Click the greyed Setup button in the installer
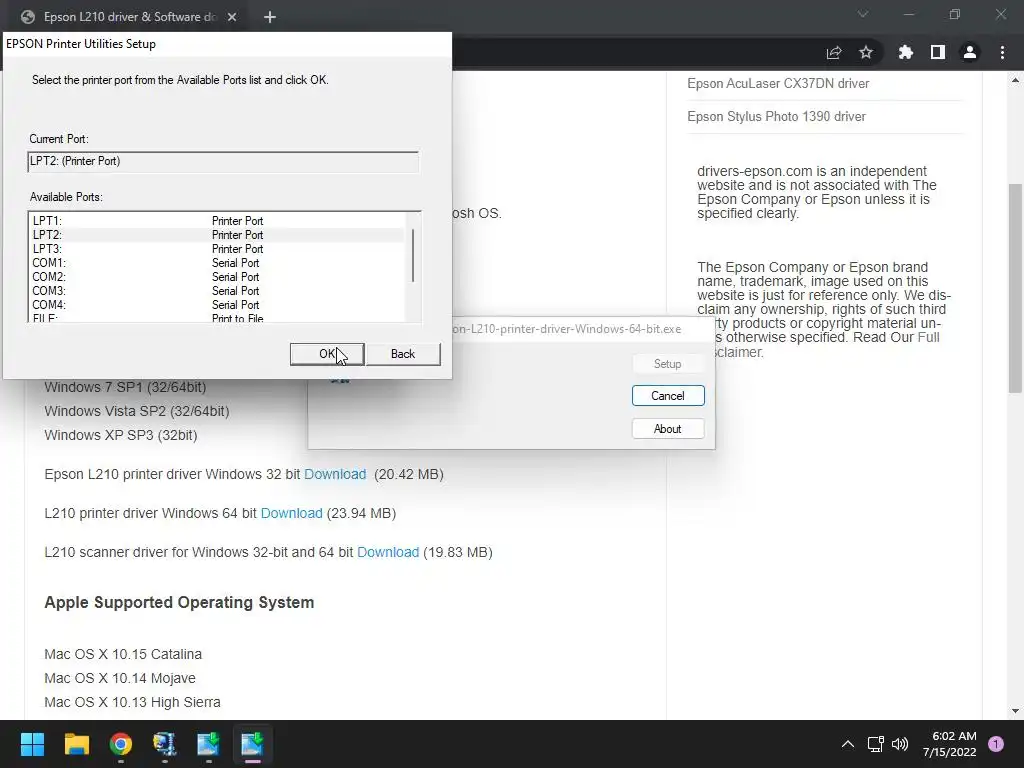Image resolution: width=1024 pixels, height=768 pixels. [668, 364]
